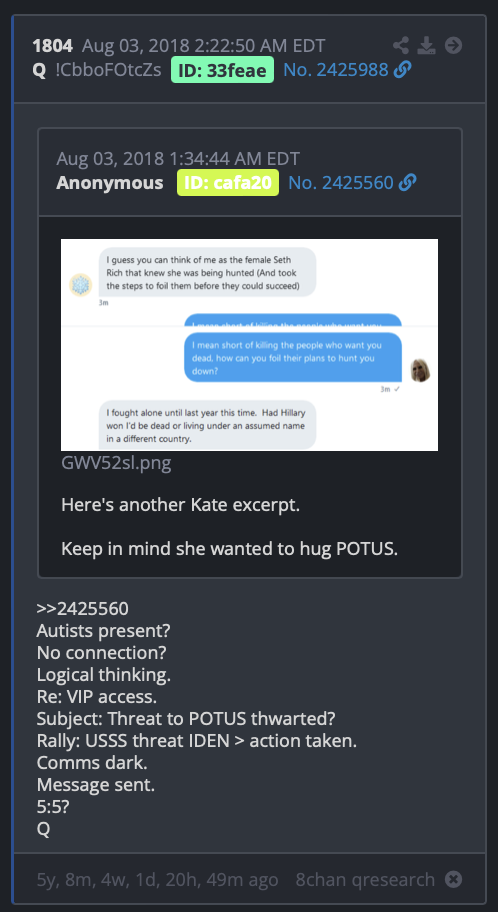
Task: Open quoted post link No. 2425560
Action: [x=341, y=183]
